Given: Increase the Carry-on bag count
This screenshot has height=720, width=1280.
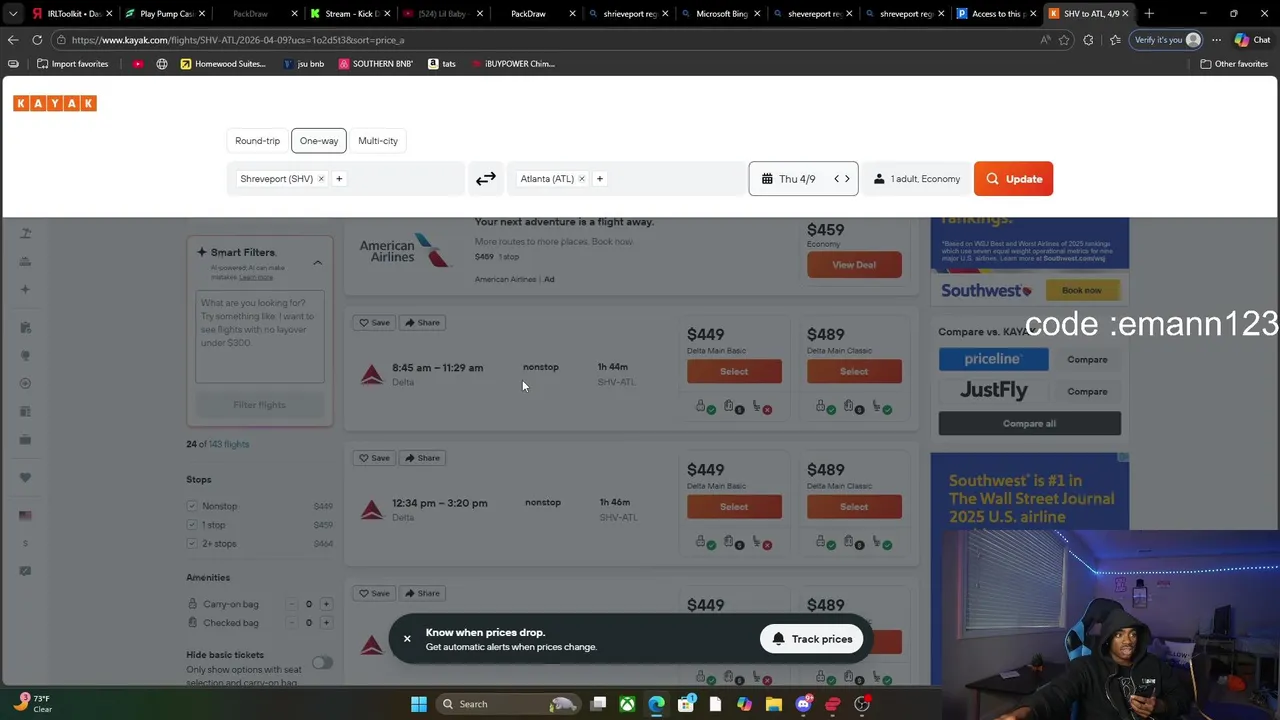Looking at the screenshot, I should click(x=326, y=604).
